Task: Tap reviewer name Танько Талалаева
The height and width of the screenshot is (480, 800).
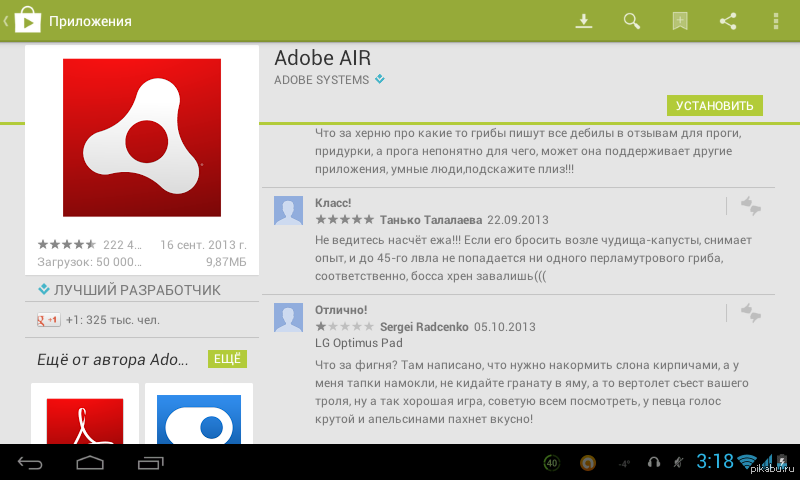Action: (431, 220)
